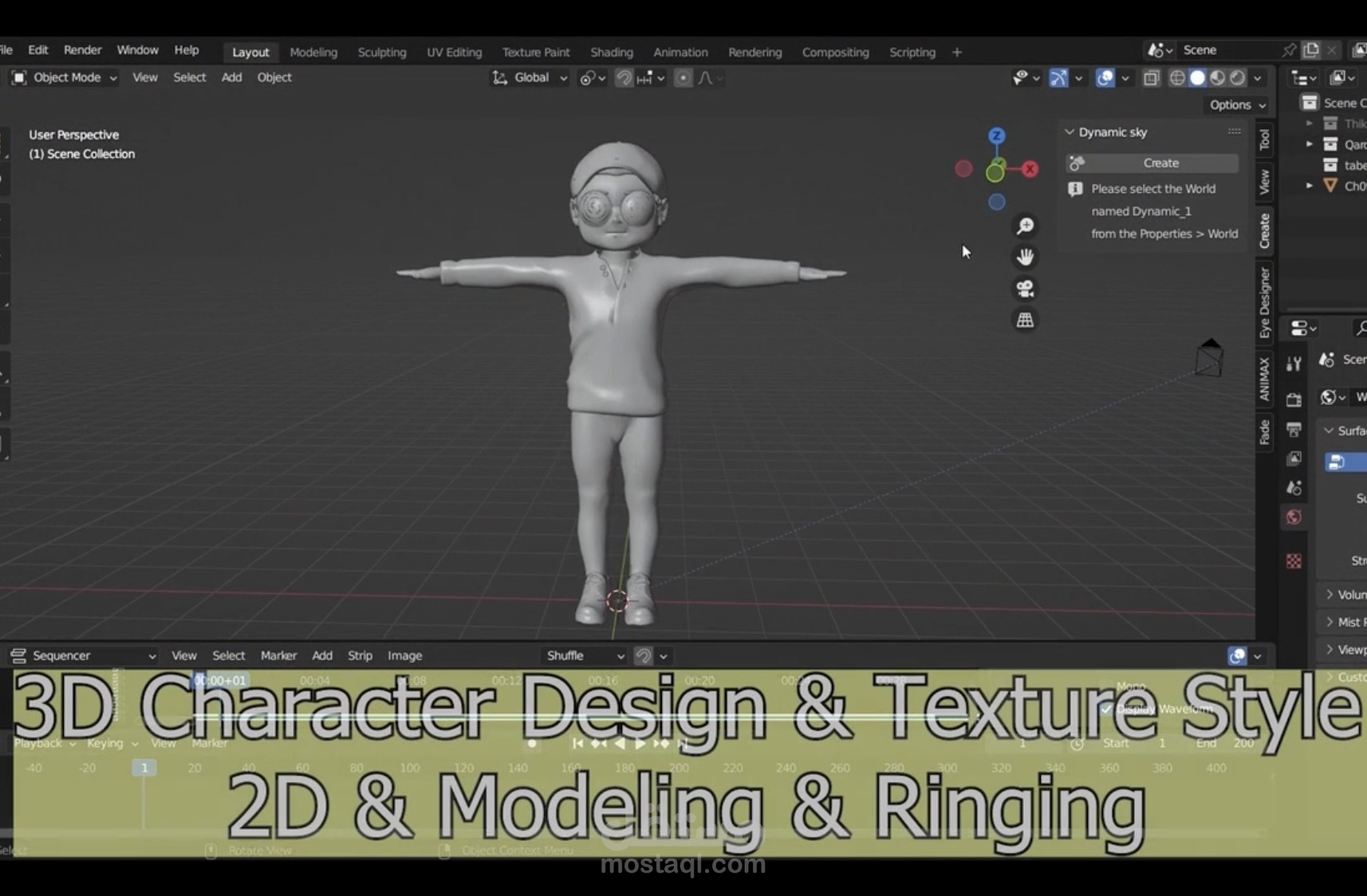The width and height of the screenshot is (1367, 896).
Task: Switch to the UV Editing workspace tab
Action: tap(455, 52)
